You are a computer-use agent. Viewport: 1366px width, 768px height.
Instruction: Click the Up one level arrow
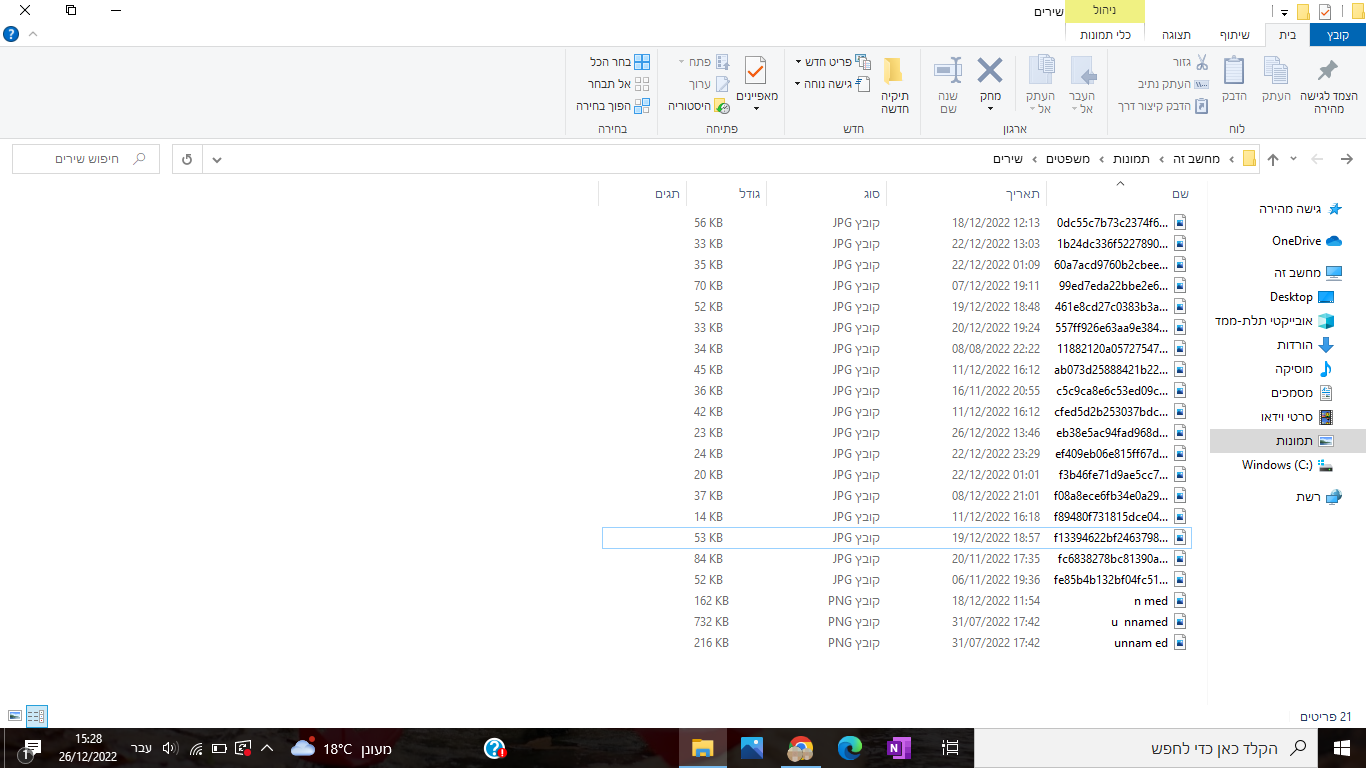coord(1272,159)
